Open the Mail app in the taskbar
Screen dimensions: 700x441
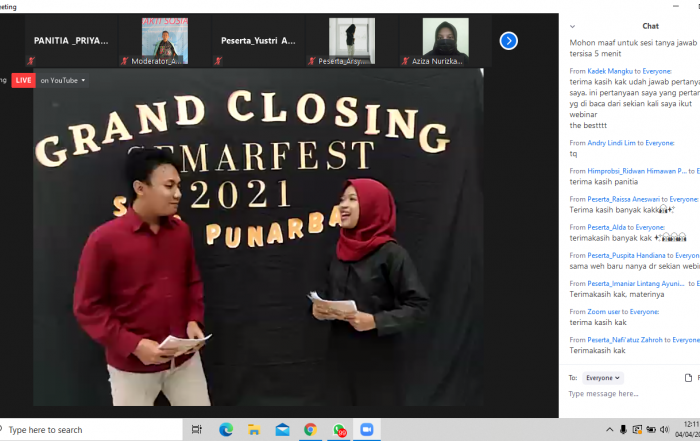pyautogui.click(x=282, y=429)
